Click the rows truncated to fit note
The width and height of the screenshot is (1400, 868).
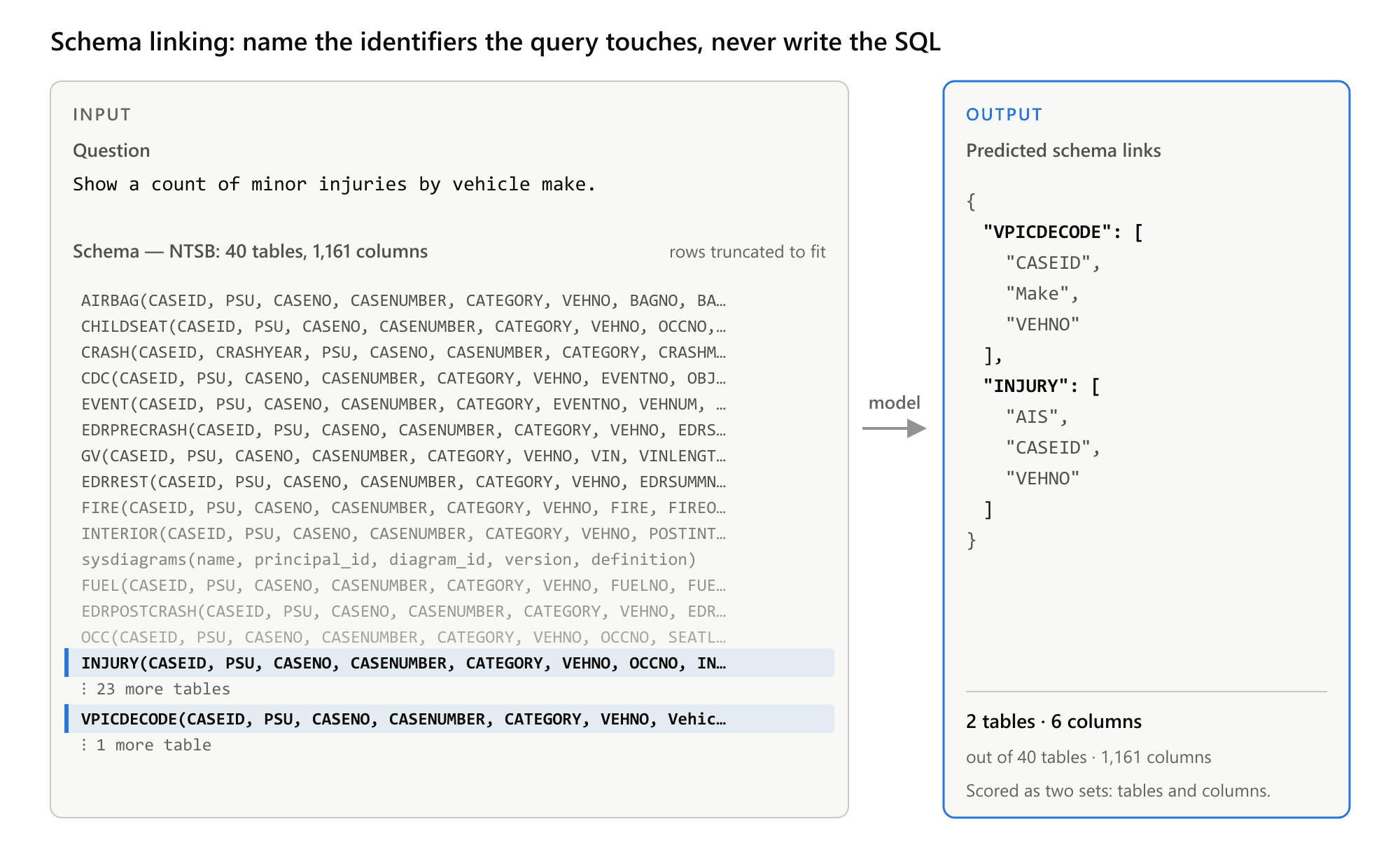(747, 252)
